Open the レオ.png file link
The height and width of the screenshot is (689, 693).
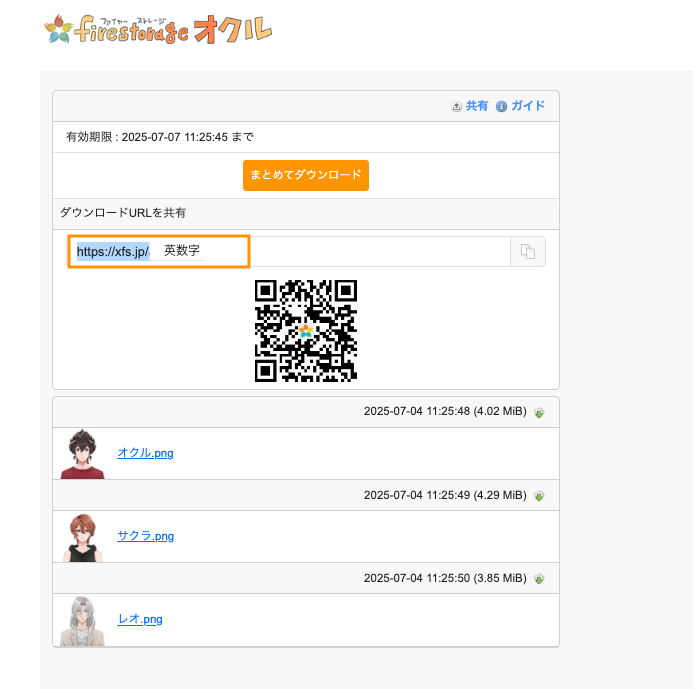140,619
